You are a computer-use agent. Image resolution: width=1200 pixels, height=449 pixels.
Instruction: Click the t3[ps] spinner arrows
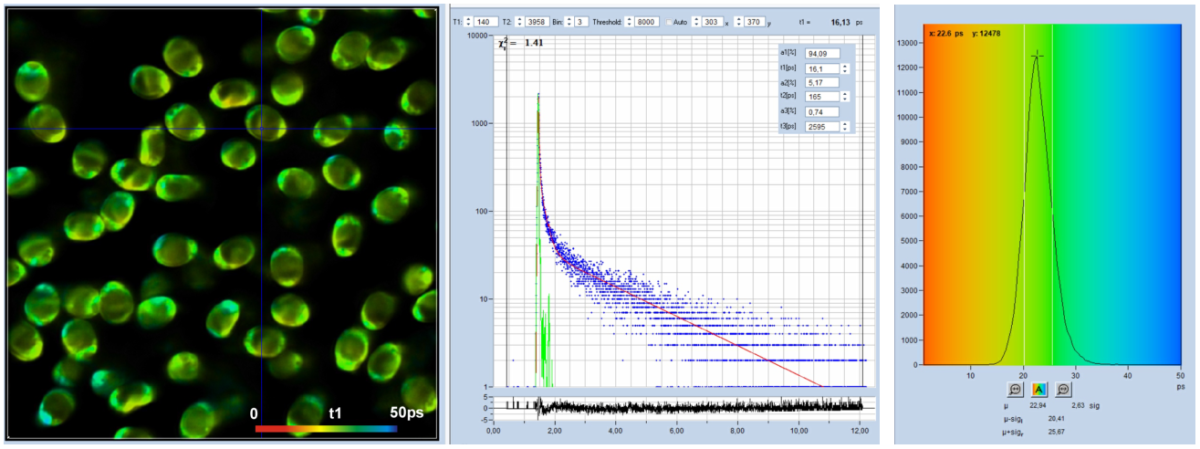tap(846, 126)
